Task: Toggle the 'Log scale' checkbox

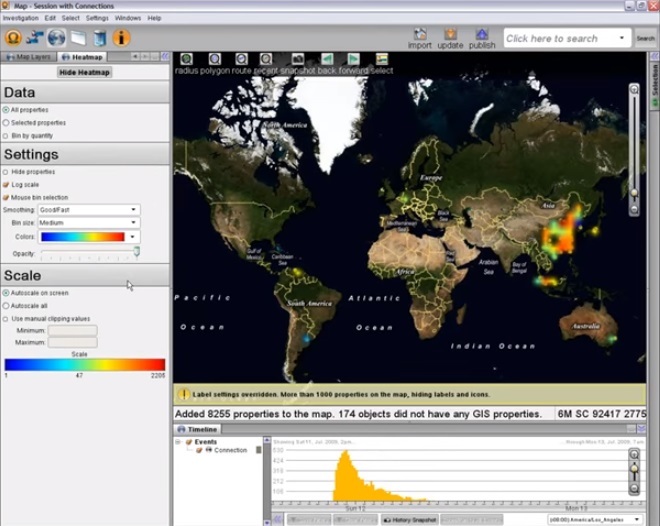Action: click(x=6, y=185)
